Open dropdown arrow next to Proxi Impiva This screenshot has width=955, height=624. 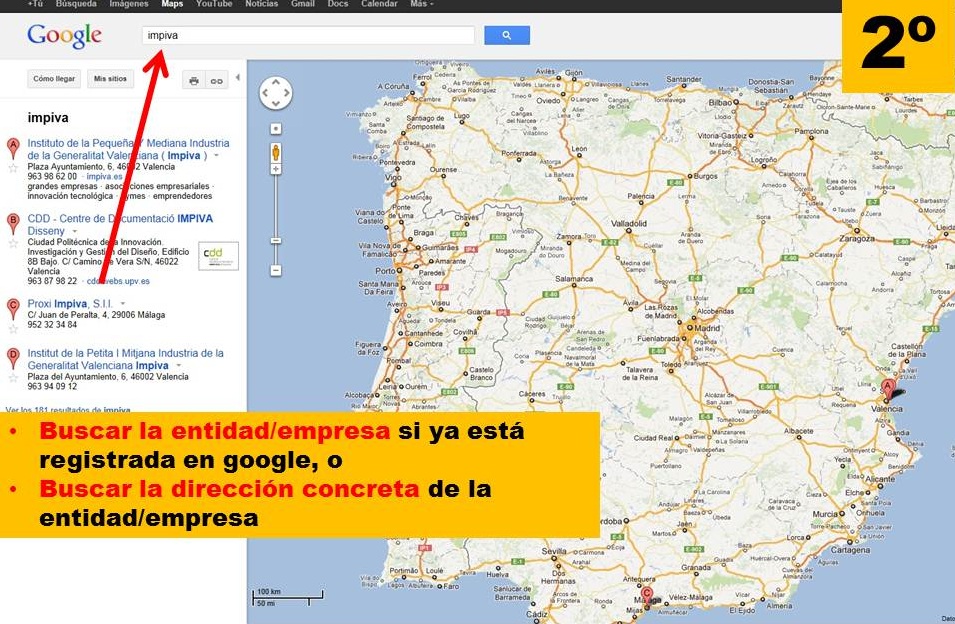tap(123, 303)
